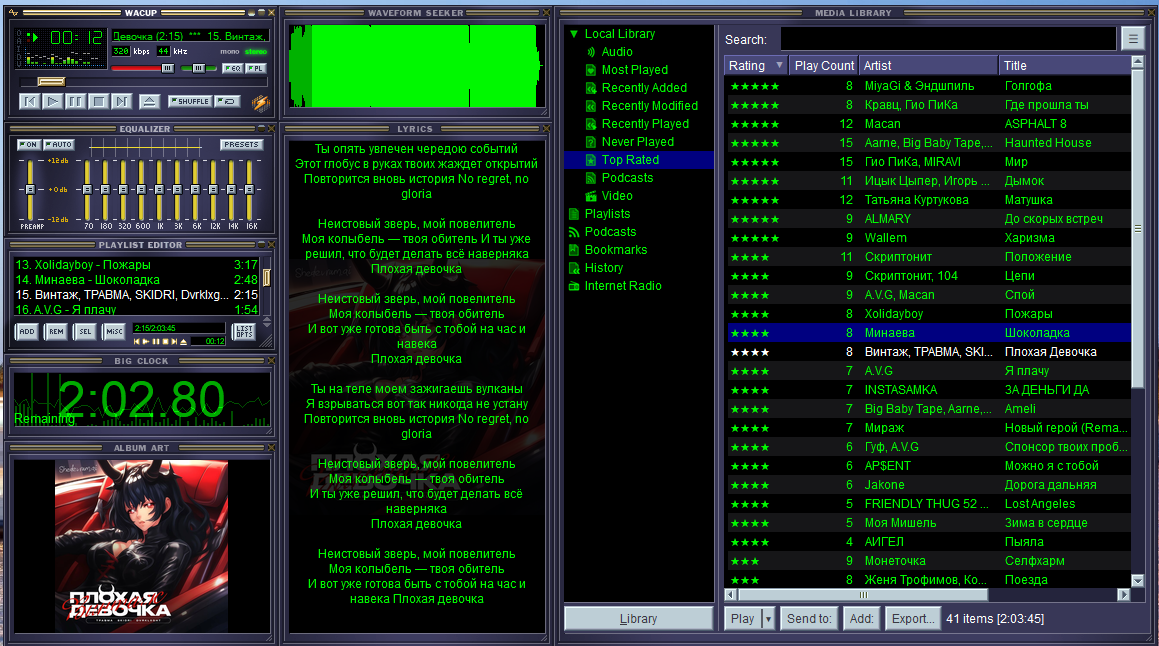Image resolution: width=1159 pixels, height=646 pixels.
Task: Click the waveform seeker display
Action: tap(415, 66)
